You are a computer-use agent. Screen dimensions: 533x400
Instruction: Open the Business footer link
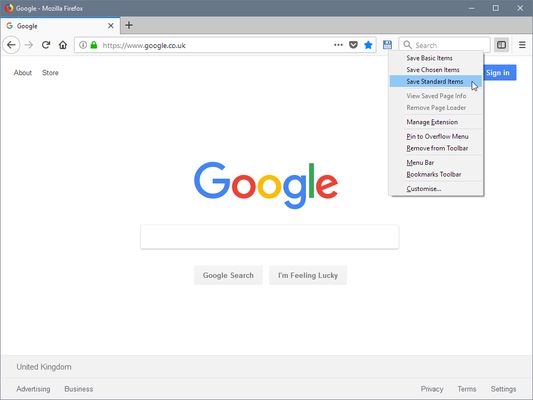coord(79,389)
